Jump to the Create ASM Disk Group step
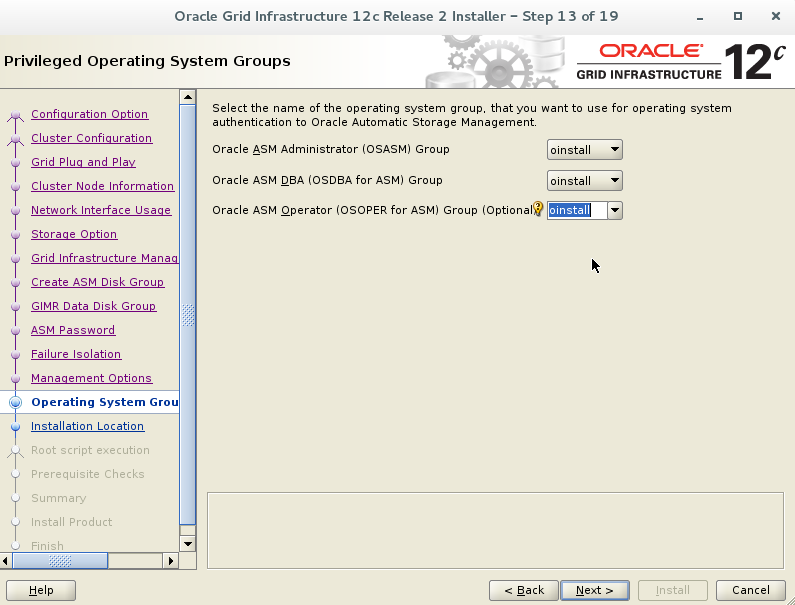The image size is (795, 605). pos(97,282)
